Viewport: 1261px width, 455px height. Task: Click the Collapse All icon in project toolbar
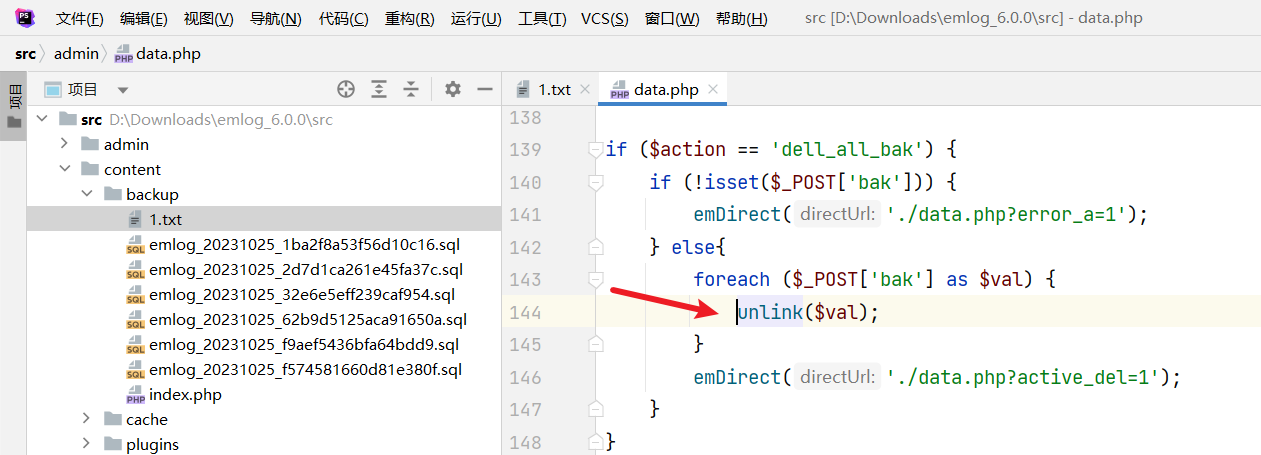411,89
